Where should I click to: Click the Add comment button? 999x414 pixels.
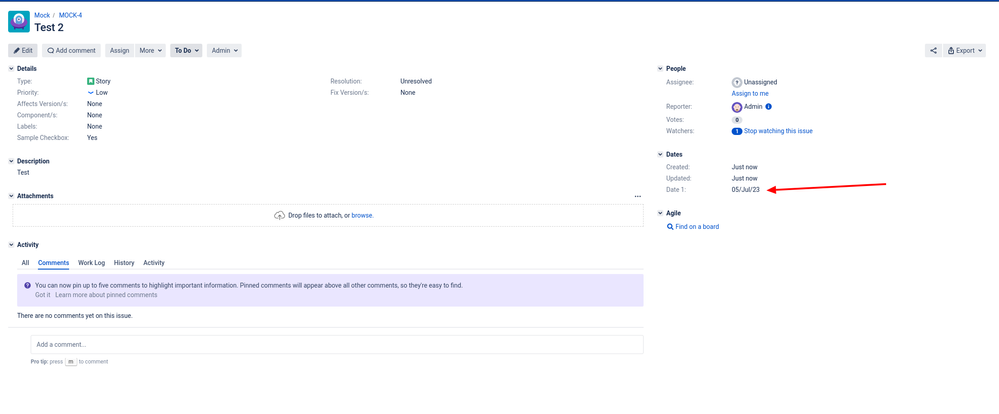[71, 50]
